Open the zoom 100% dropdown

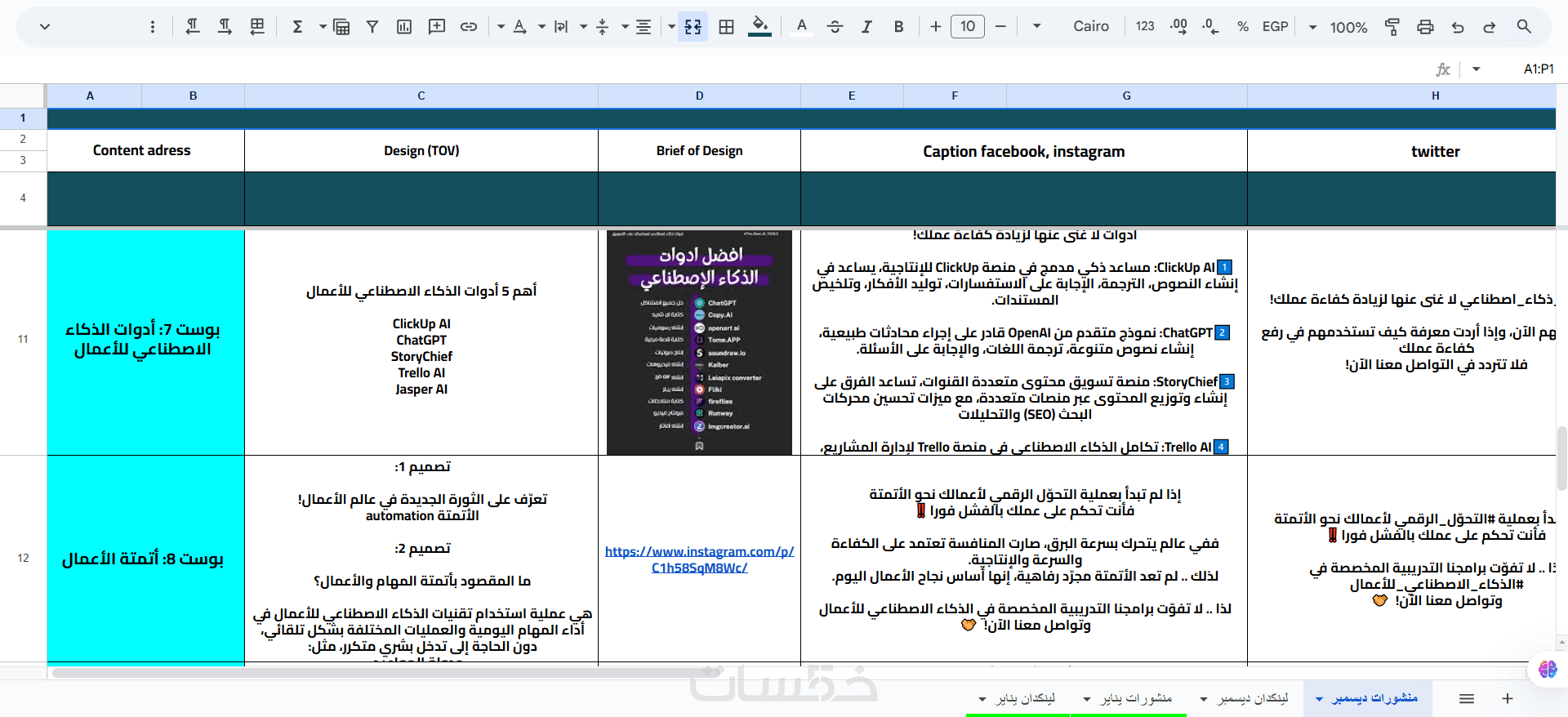tap(1339, 27)
